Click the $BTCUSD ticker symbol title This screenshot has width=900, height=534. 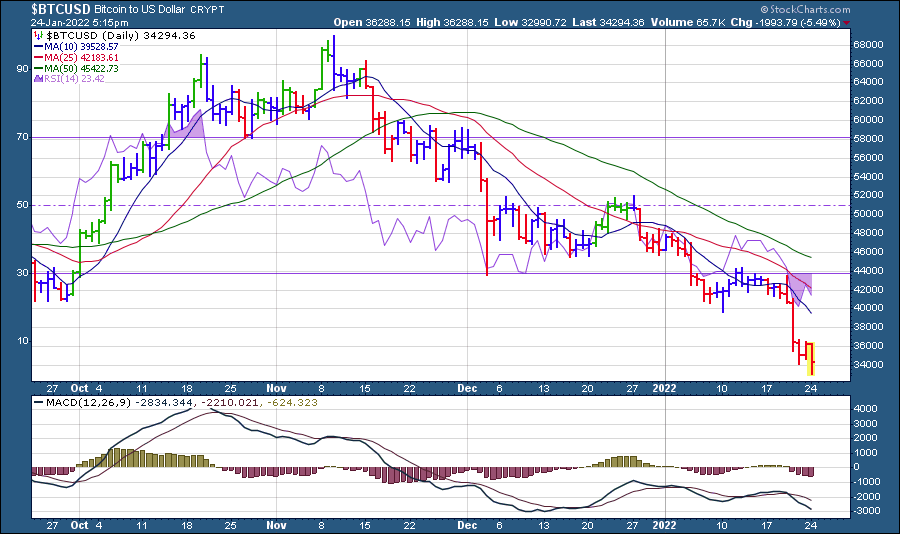60,9
